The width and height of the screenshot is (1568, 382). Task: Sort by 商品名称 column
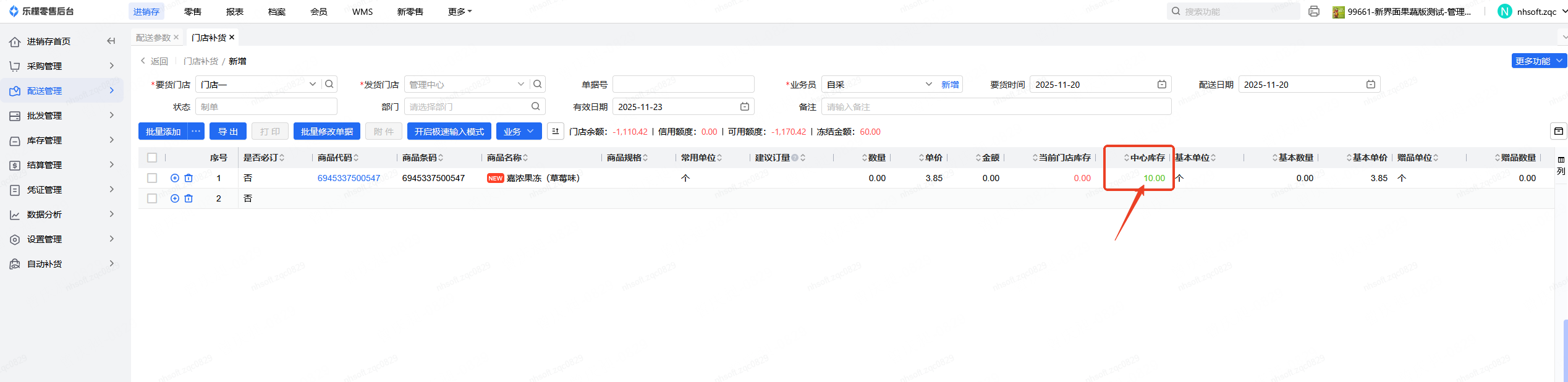coord(525,158)
